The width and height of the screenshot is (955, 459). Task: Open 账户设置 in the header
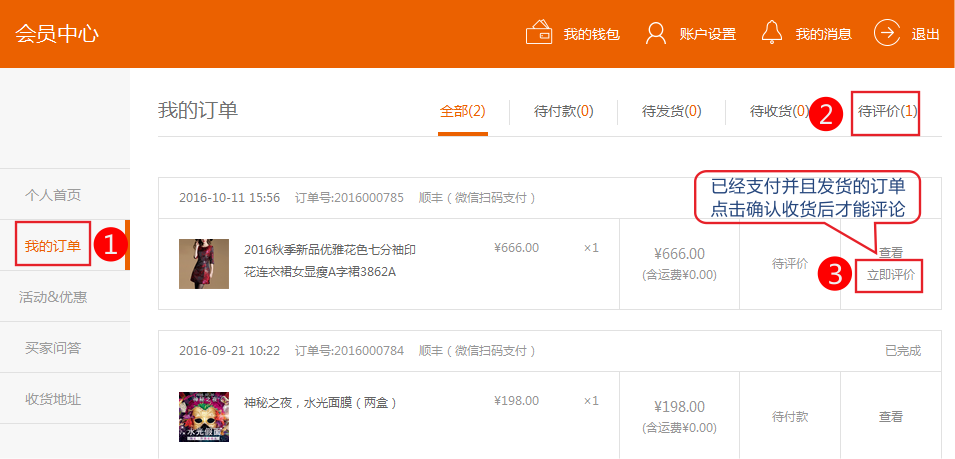pyautogui.click(x=707, y=34)
